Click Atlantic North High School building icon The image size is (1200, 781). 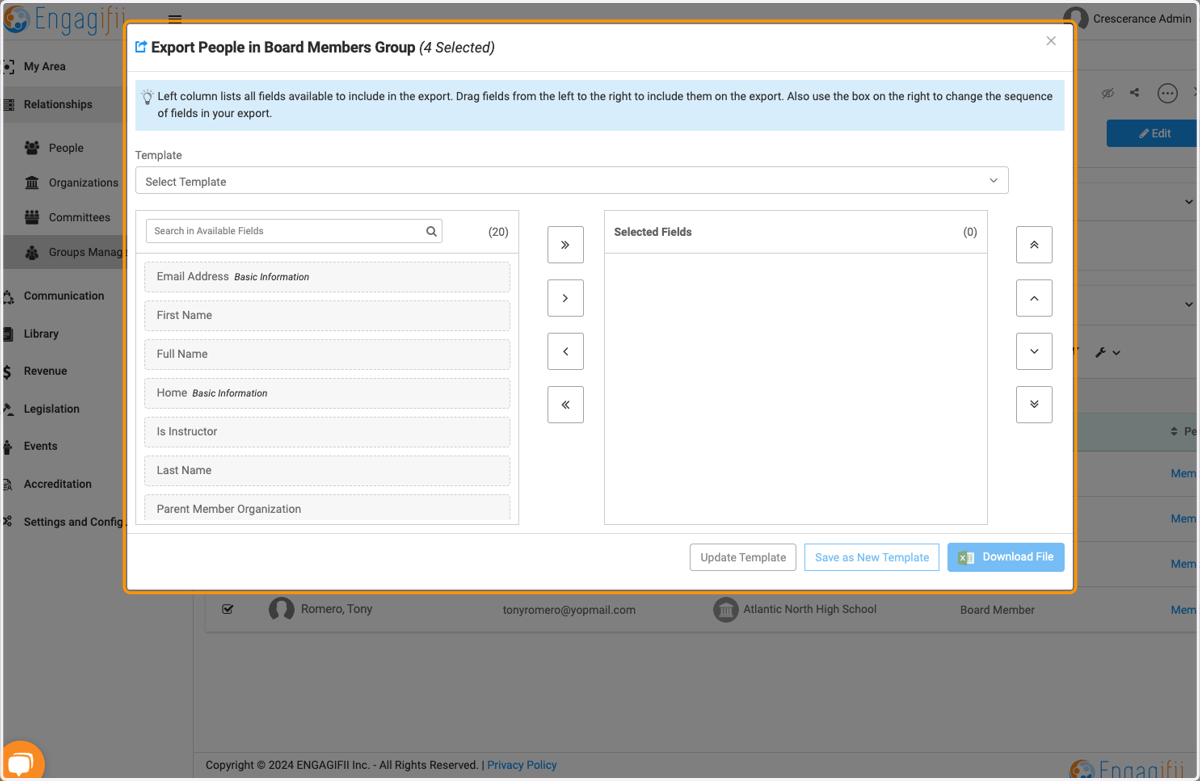726,609
